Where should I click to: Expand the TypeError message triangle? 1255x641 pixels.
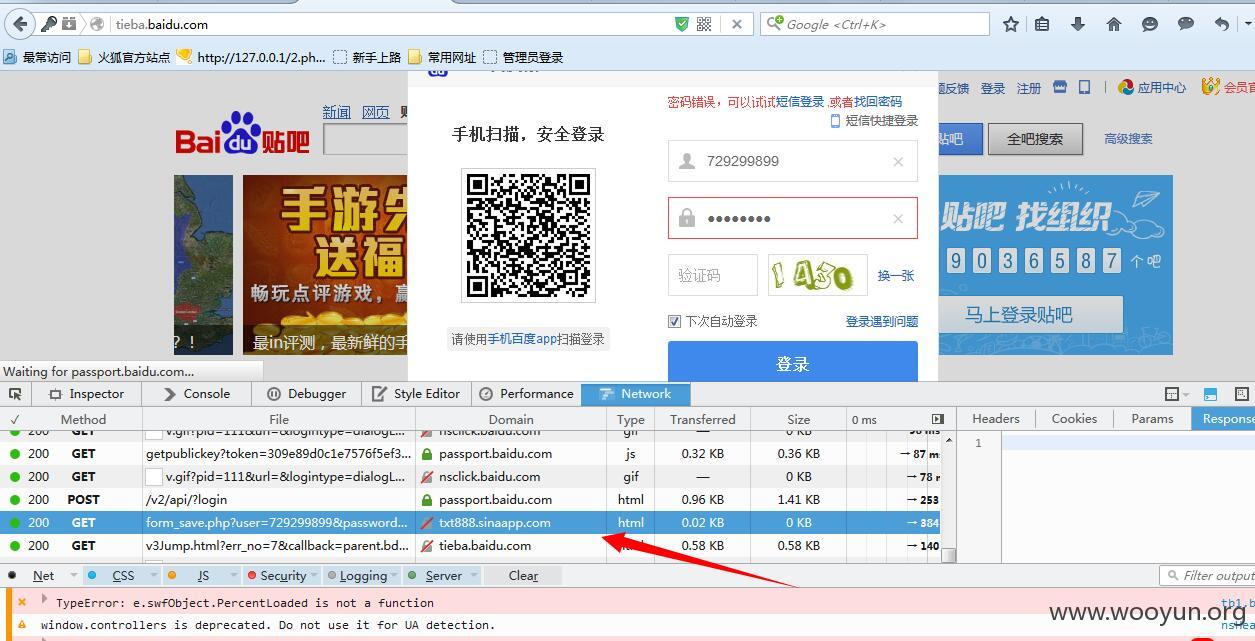pos(44,600)
